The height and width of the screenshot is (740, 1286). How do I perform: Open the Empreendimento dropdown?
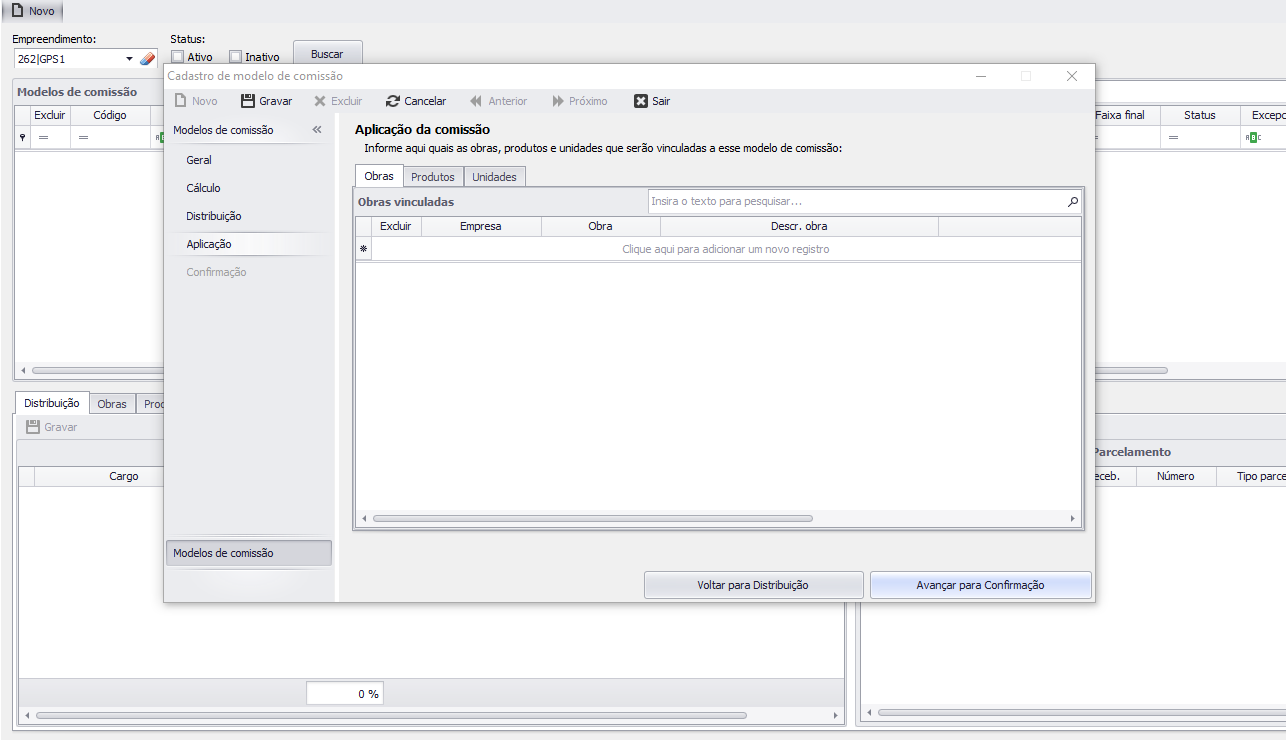click(x=129, y=59)
